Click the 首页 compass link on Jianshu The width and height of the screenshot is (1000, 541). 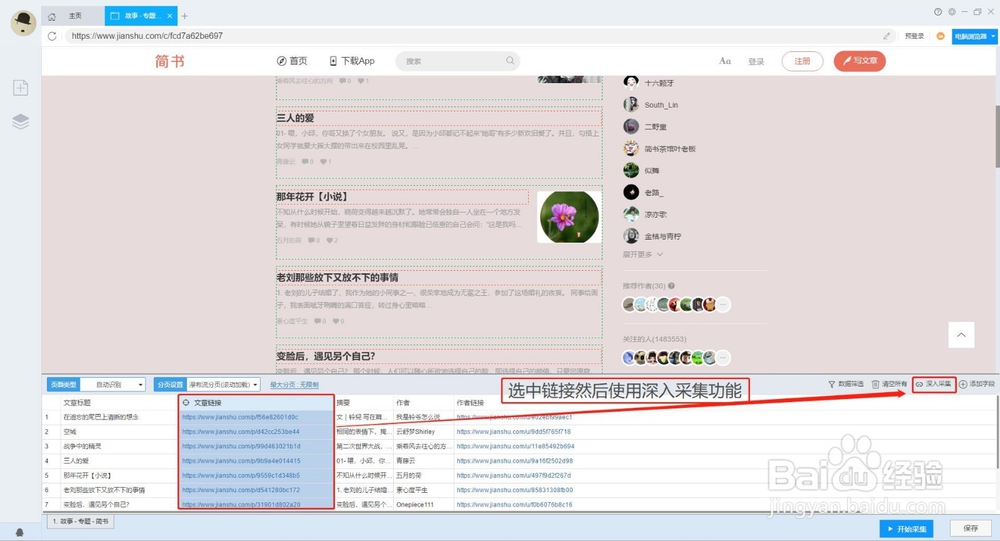[292, 61]
